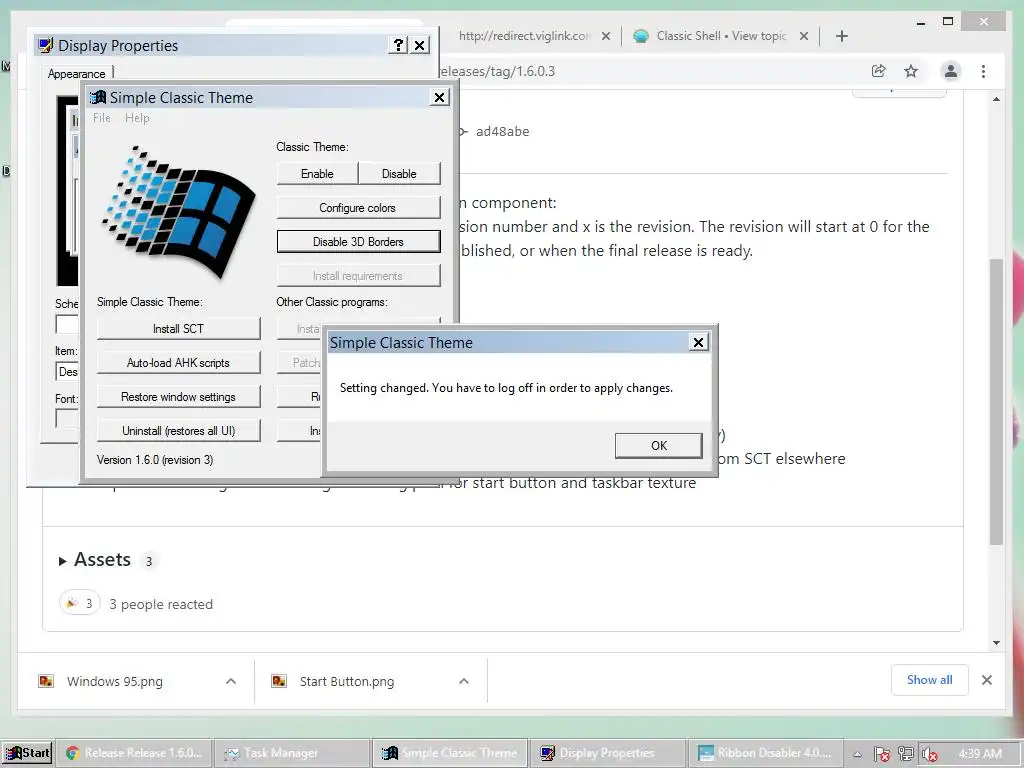Close the downloads bar
1024x768 pixels.
coord(987,680)
